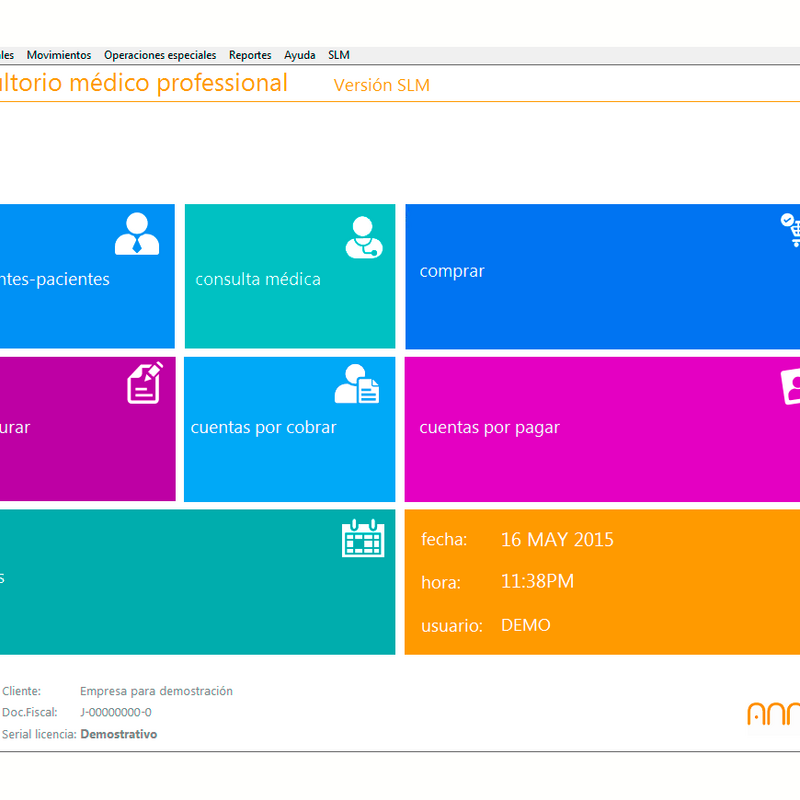Open the cuentas por cobrar tile
The image size is (800, 800).
coord(289,429)
